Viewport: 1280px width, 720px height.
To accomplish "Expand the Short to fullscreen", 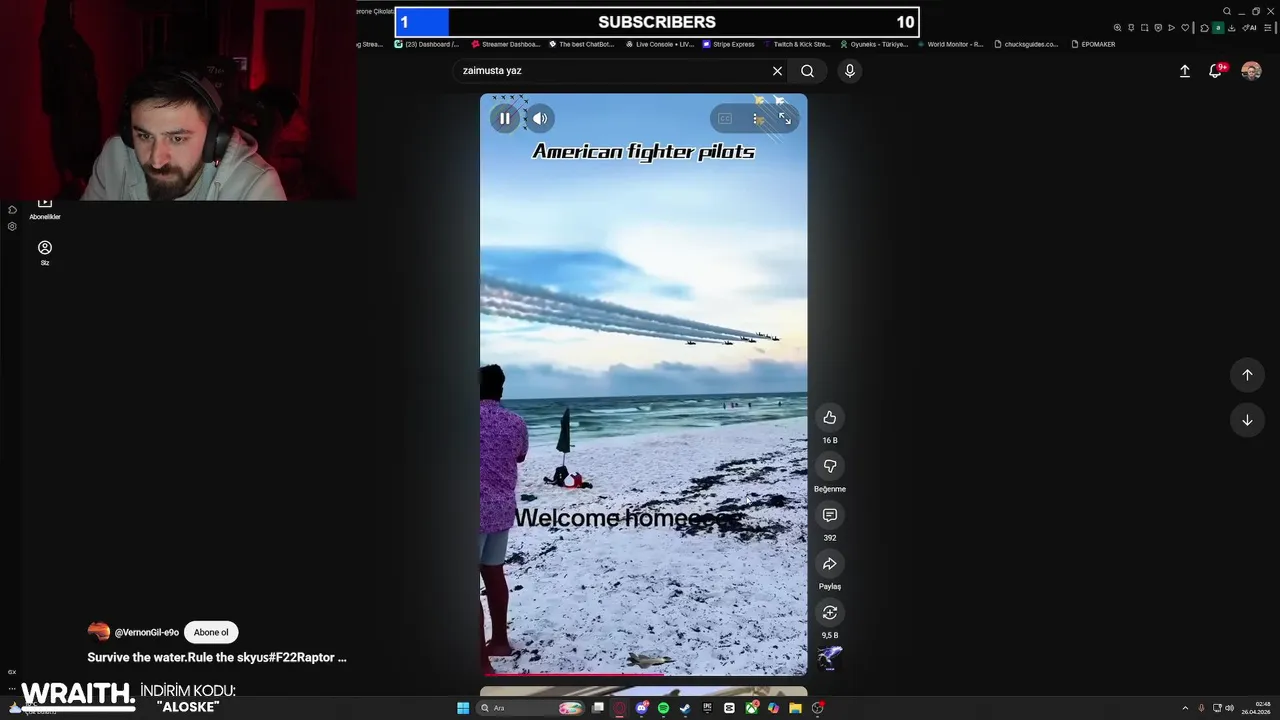I will pos(785,118).
